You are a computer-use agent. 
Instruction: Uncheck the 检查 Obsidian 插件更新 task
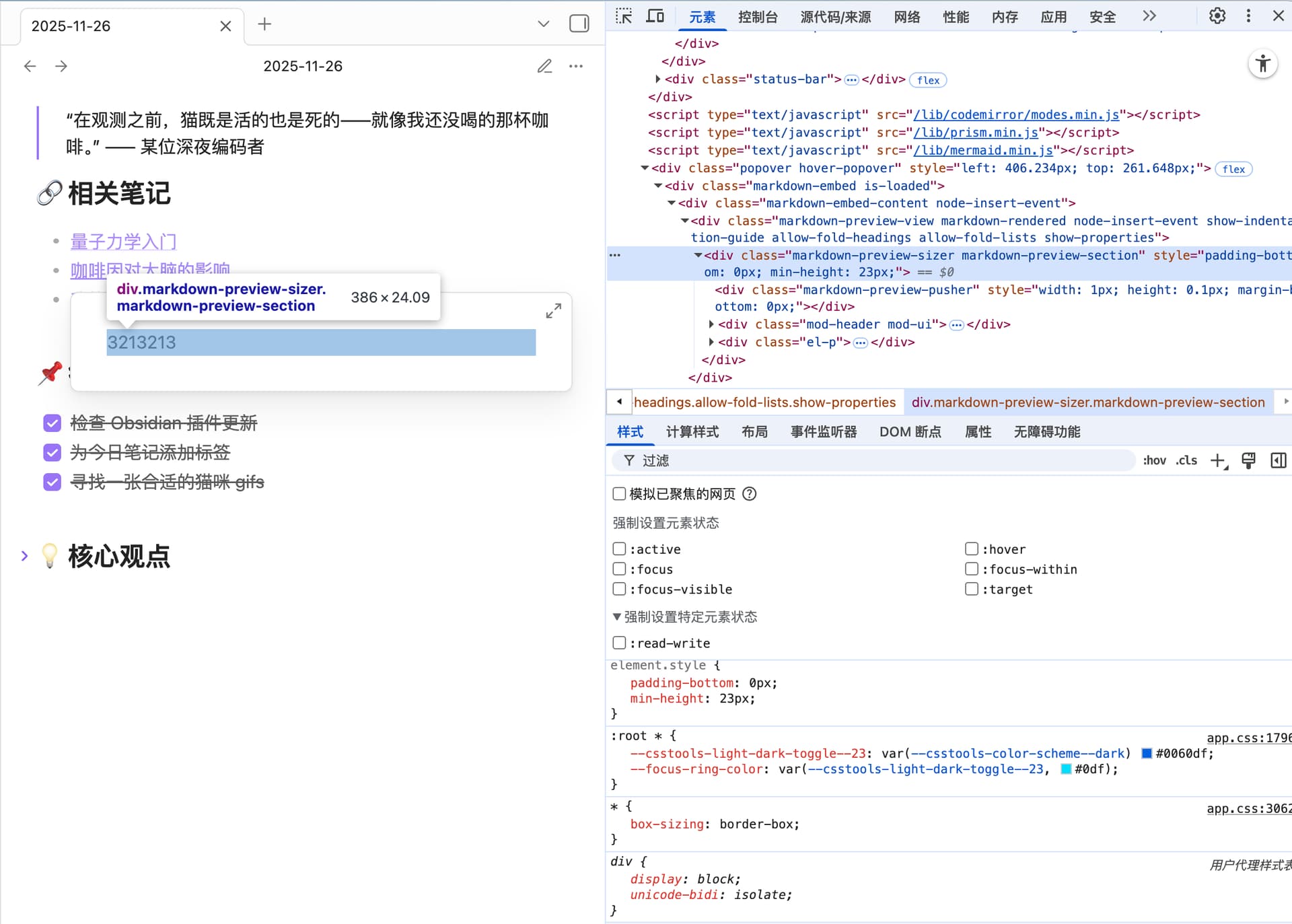pyautogui.click(x=52, y=423)
